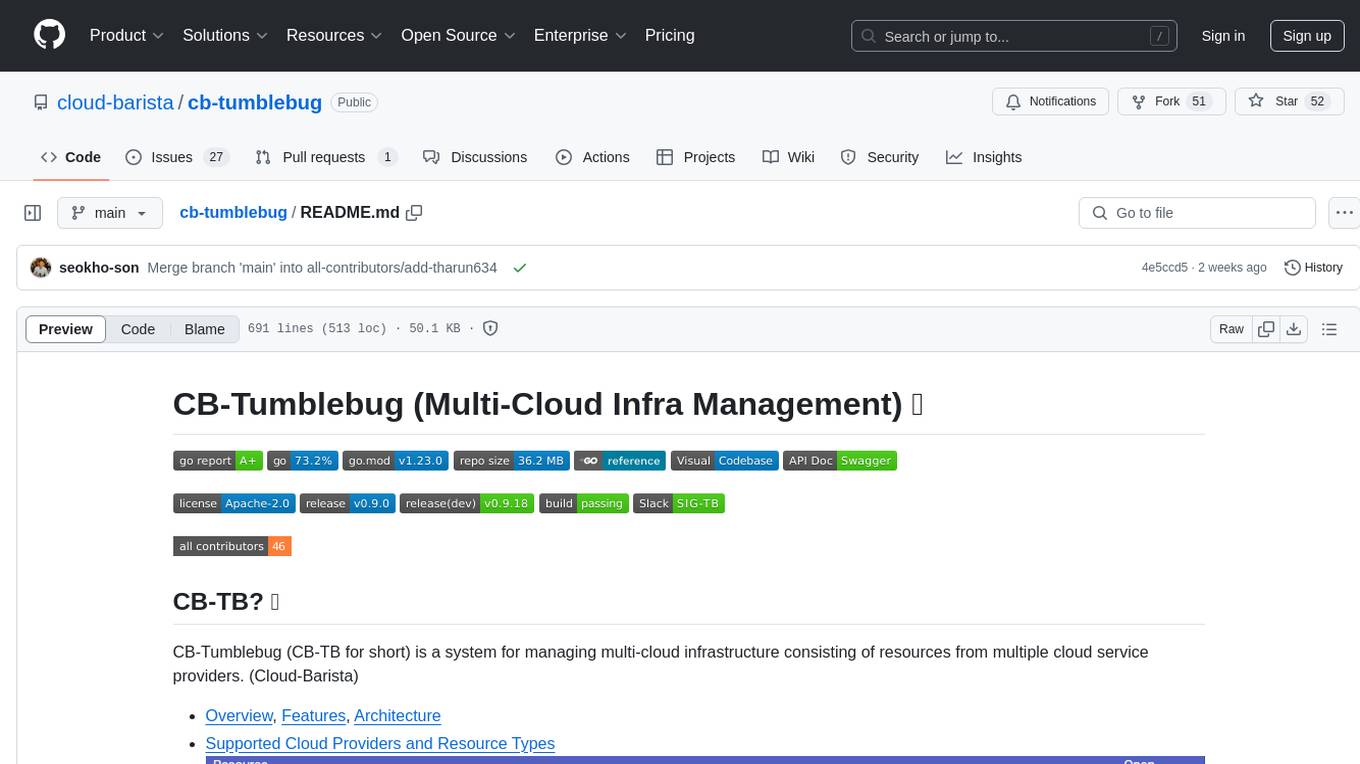
Task: Open the Pull requests tab
Action: click(x=325, y=157)
